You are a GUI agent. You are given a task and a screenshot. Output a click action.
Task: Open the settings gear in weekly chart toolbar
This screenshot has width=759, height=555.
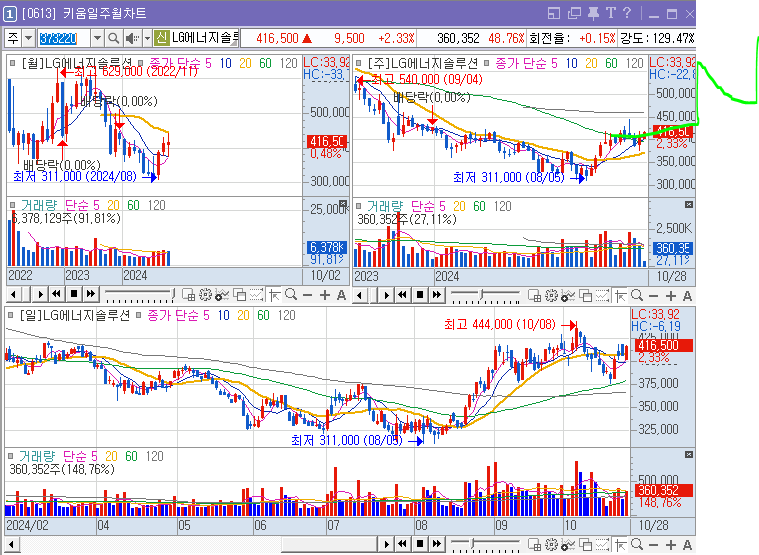pos(551,295)
